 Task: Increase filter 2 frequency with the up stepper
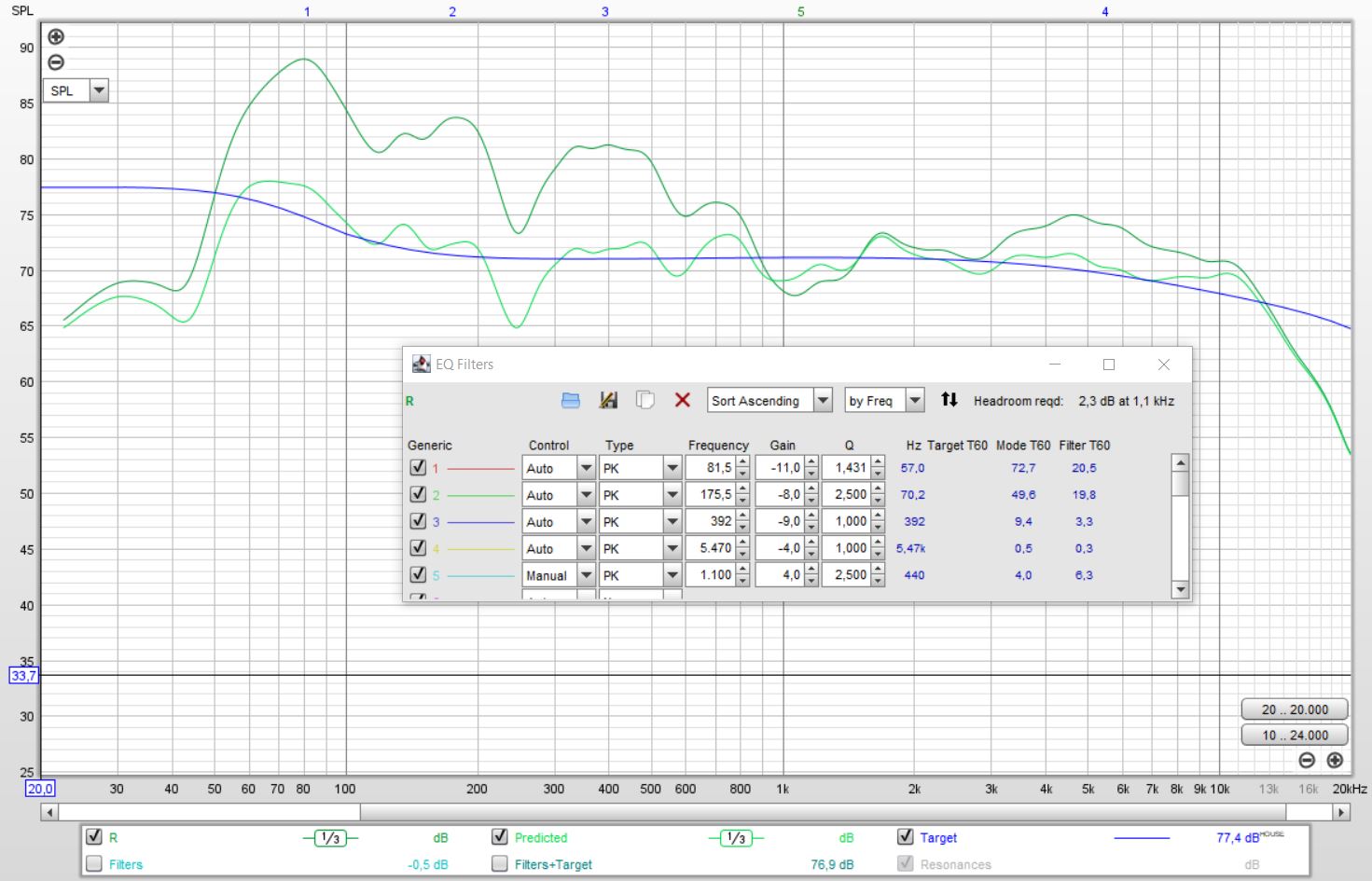point(742,489)
